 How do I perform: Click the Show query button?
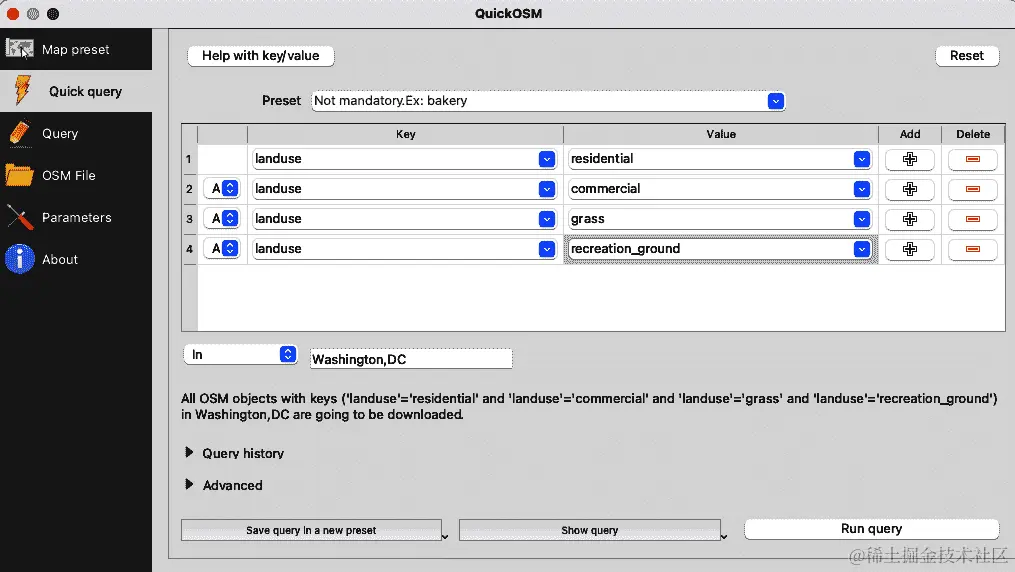[x=589, y=530]
